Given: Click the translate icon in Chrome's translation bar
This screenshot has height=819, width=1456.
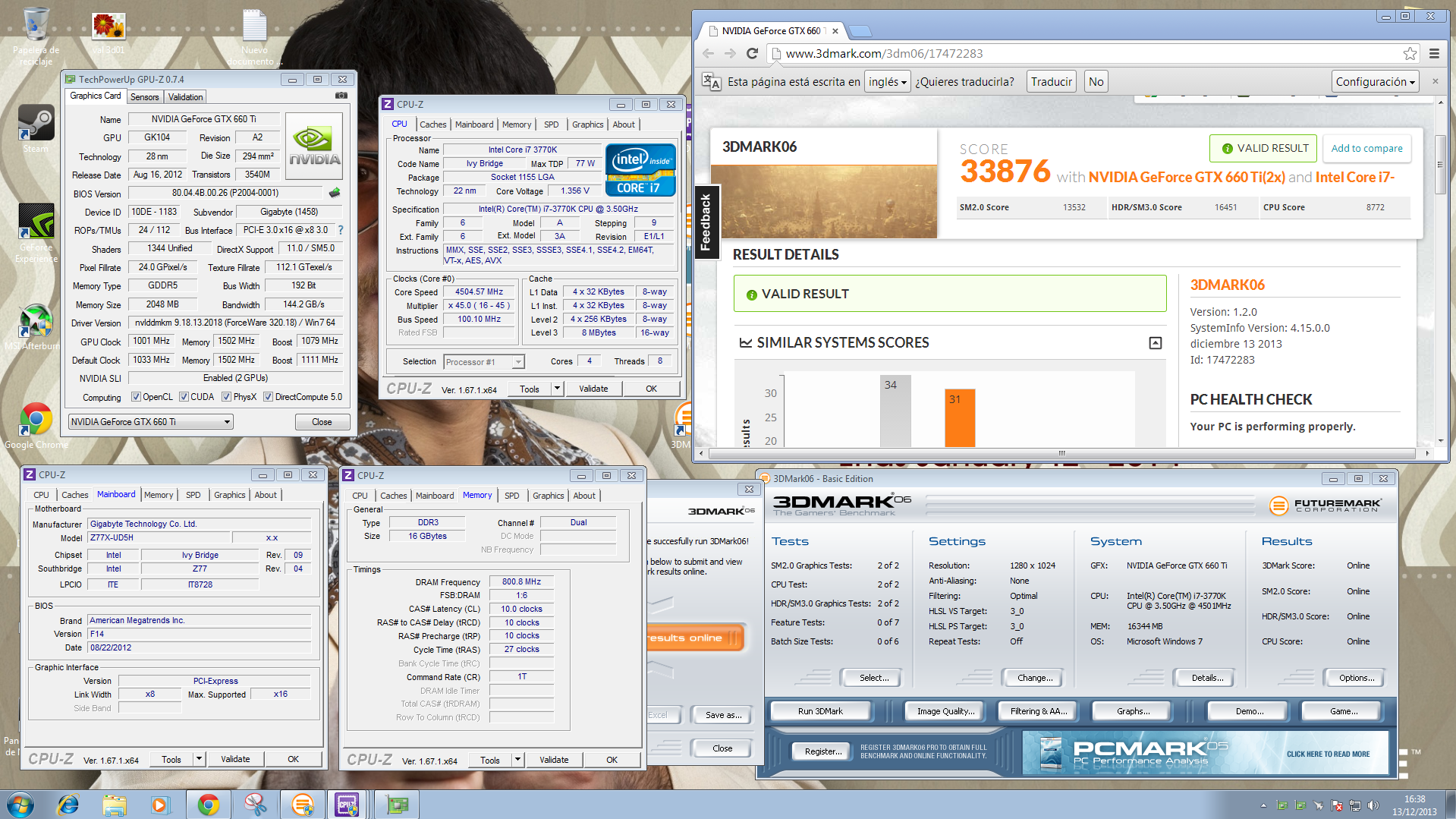Looking at the screenshot, I should click(711, 82).
